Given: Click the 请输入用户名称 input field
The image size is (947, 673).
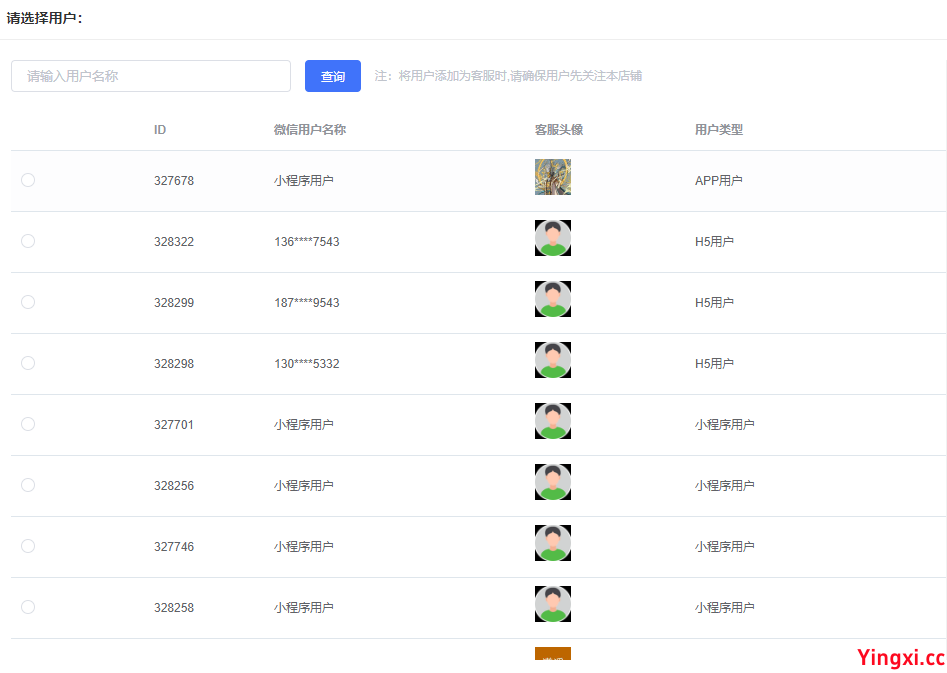Looking at the screenshot, I should [x=150, y=75].
